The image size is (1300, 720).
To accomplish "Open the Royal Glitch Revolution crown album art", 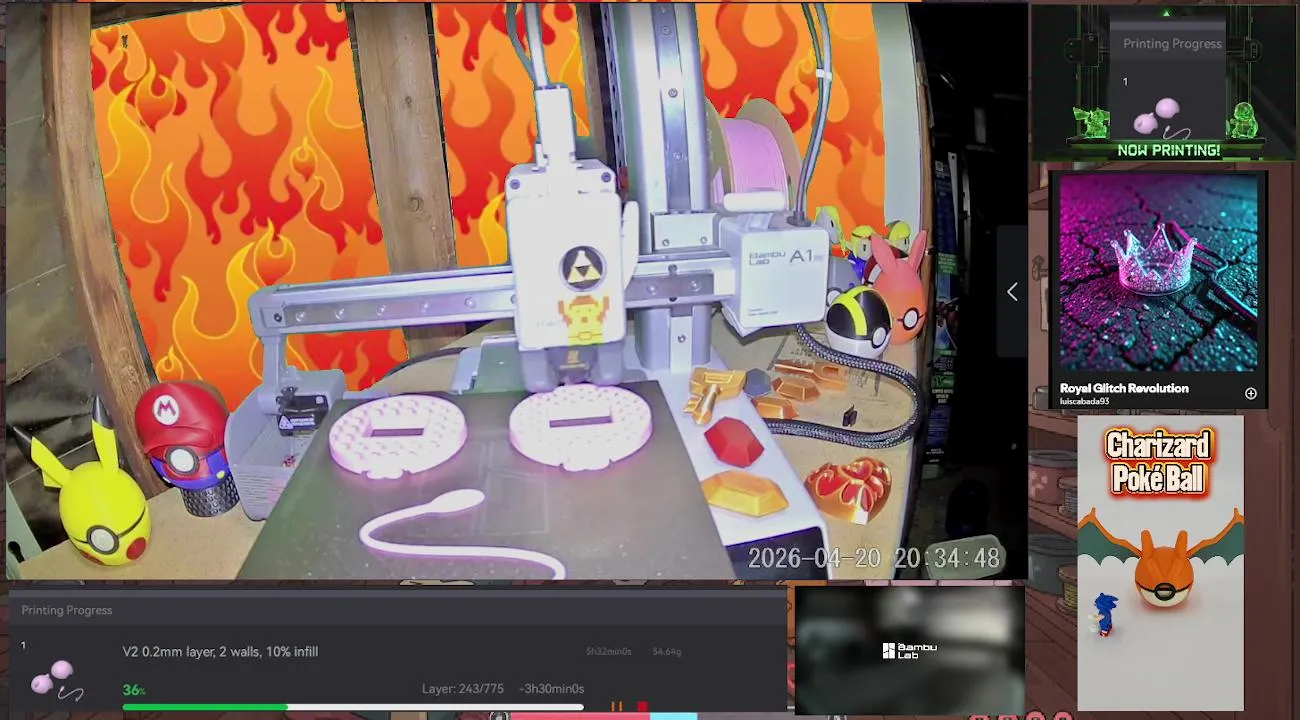I will [1158, 273].
